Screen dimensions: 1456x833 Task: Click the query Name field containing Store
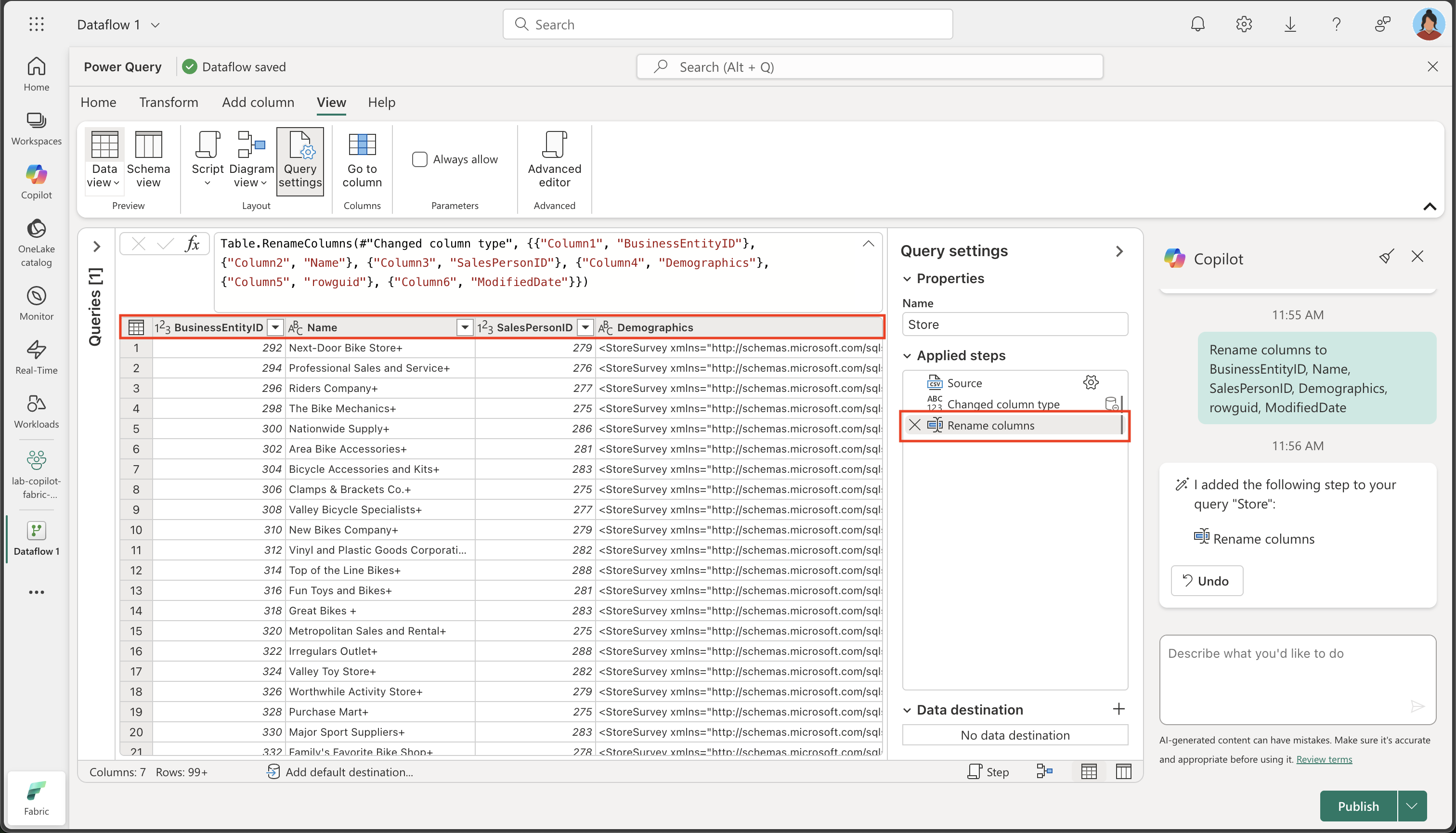(1014, 325)
